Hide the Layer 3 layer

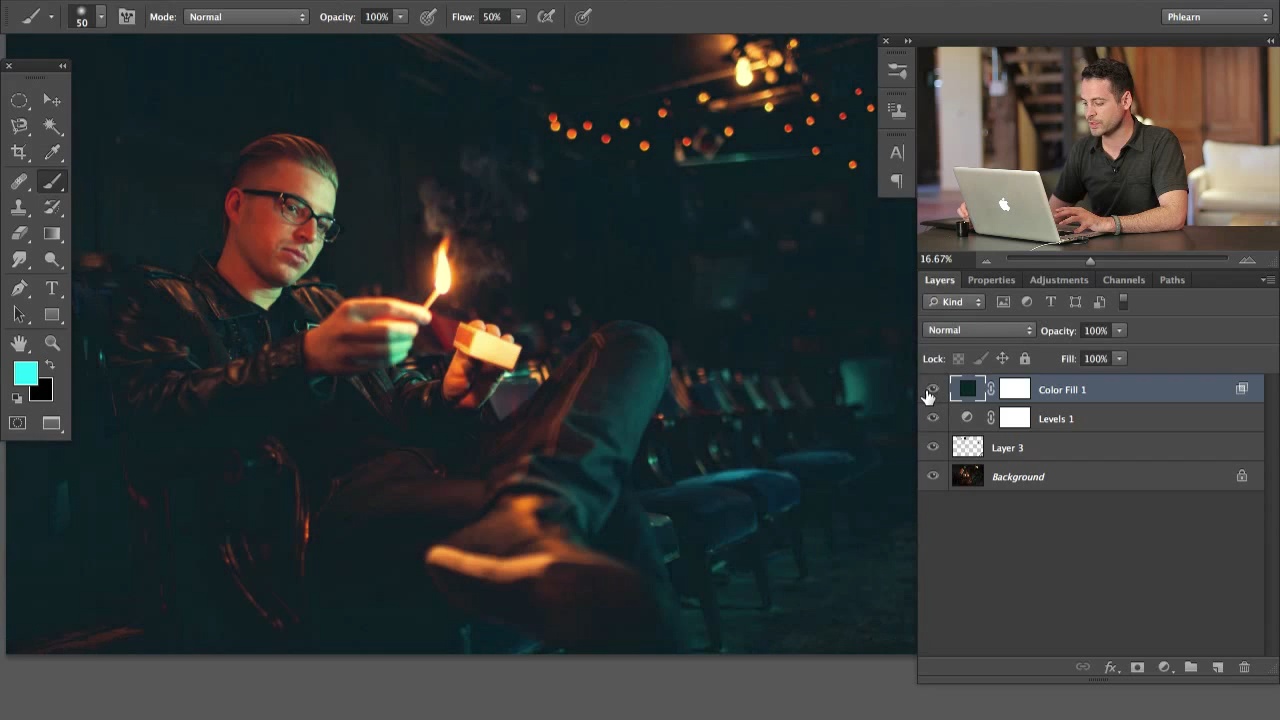933,448
